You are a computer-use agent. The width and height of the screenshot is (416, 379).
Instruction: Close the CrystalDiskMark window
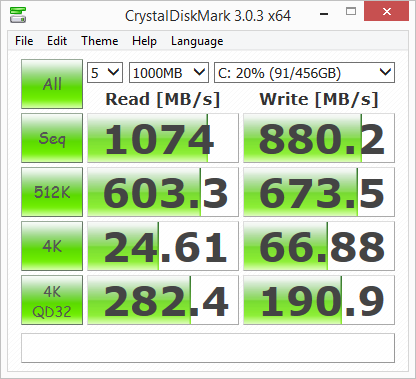click(387, 11)
